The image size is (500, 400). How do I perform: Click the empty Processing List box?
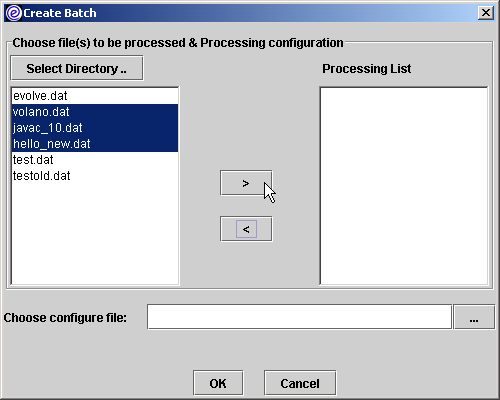[404, 186]
